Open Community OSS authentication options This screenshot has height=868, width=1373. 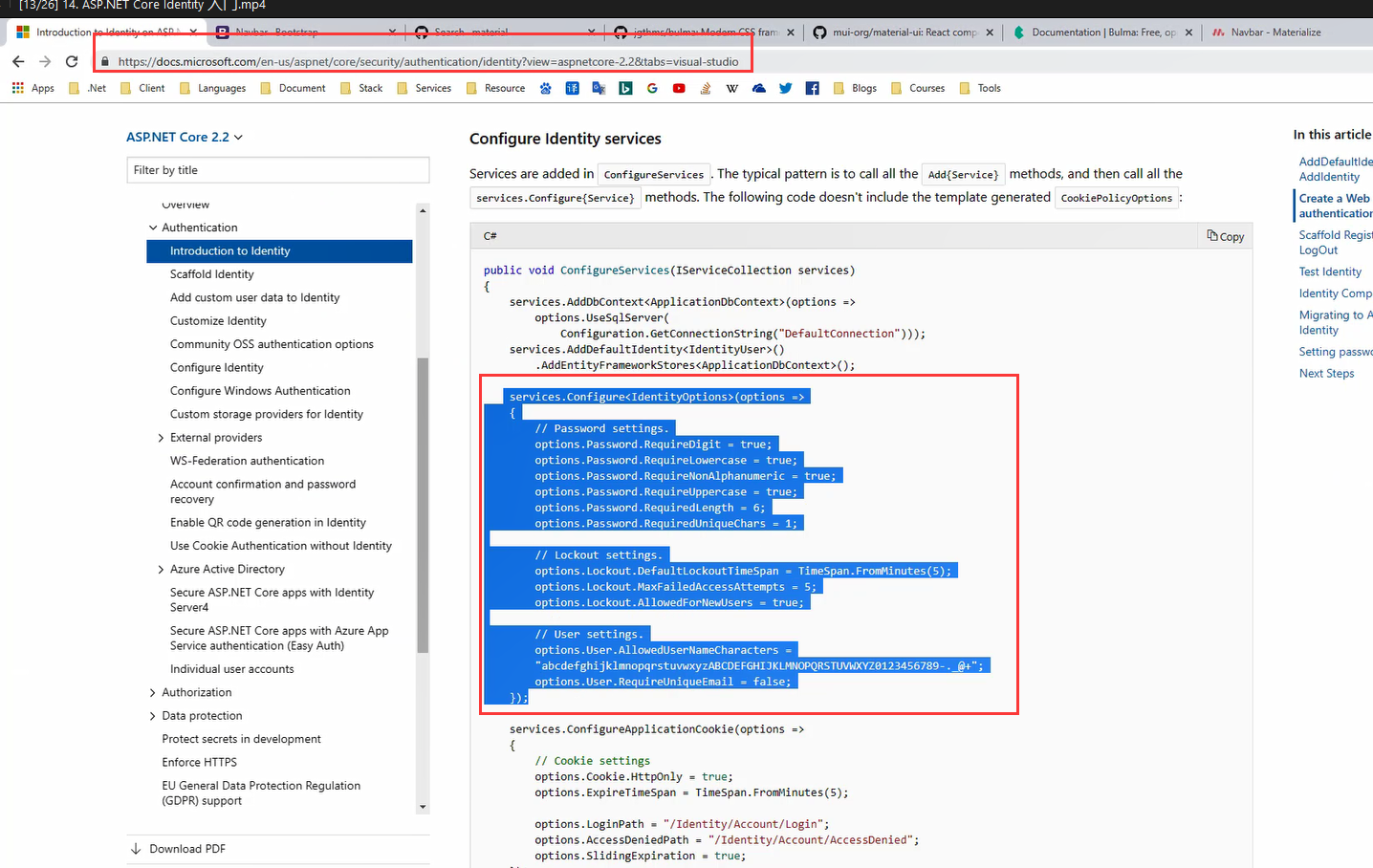point(272,344)
